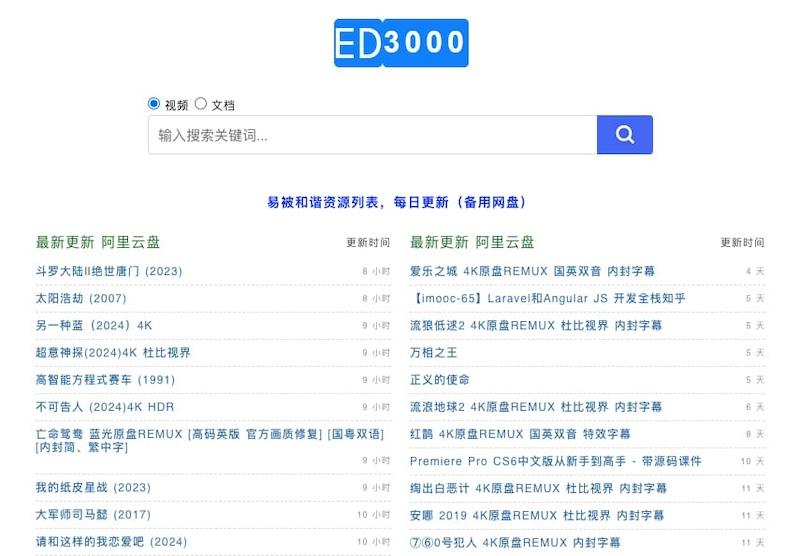Viewport: 800px width, 556px height.
Task: Click the 8 小时 timestamp for 斗罗大陆II
Action: pos(376,271)
